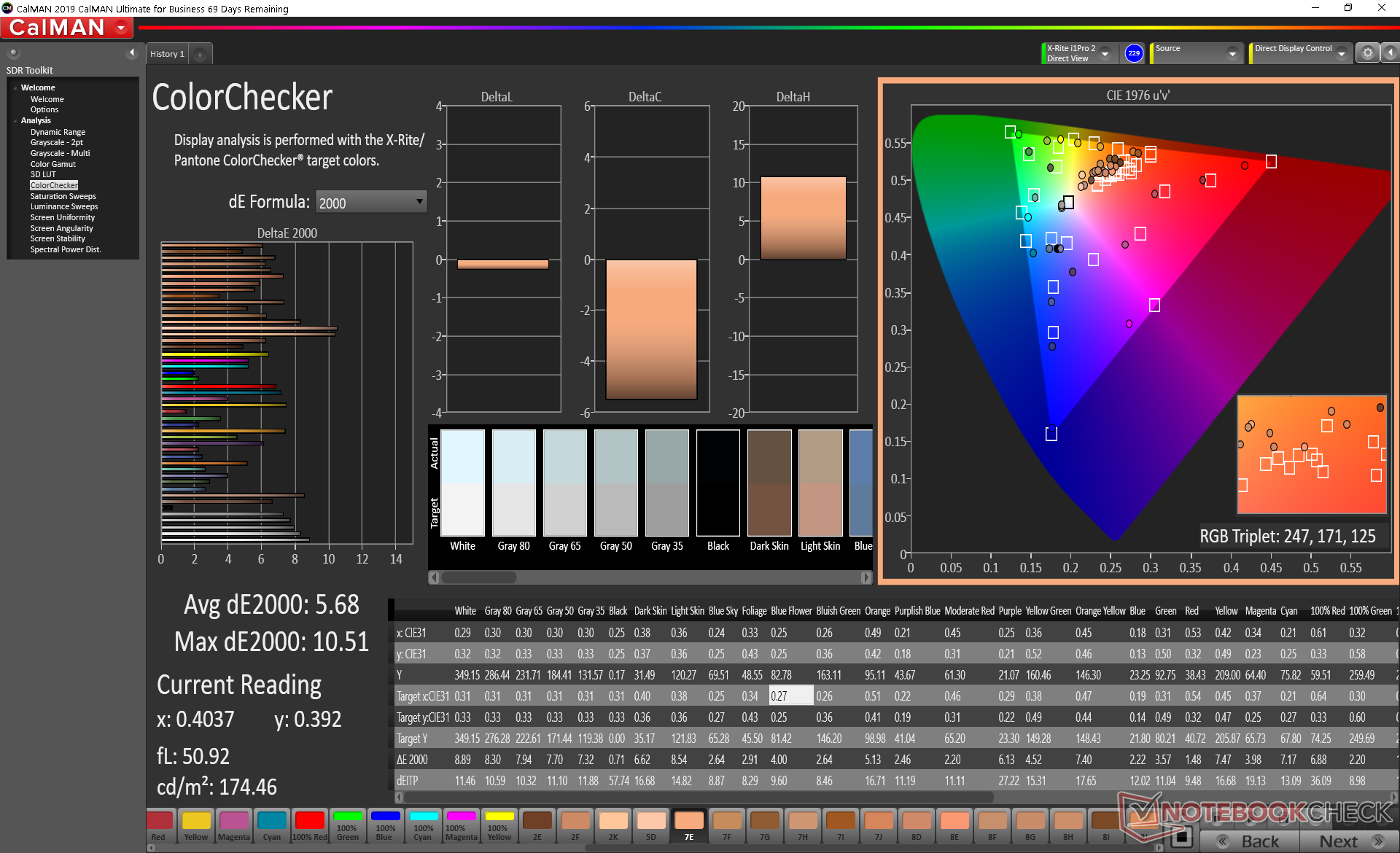Viewport: 1400px width, 853px height.
Task: Collapse the right panel arrow button
Action: click(1390, 53)
